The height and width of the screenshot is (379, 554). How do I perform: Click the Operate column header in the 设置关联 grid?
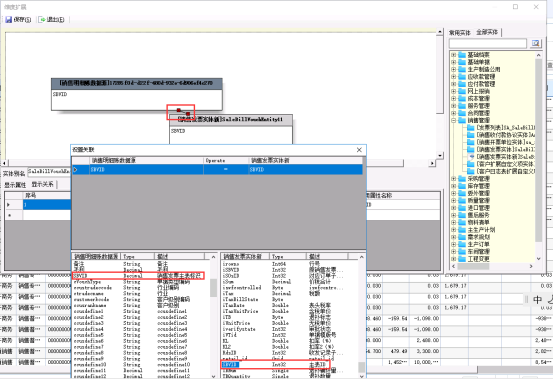226,161
